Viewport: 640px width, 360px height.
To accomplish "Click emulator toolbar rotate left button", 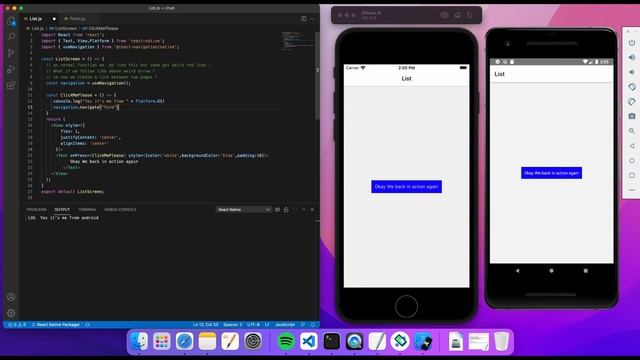I will tap(632, 87).
